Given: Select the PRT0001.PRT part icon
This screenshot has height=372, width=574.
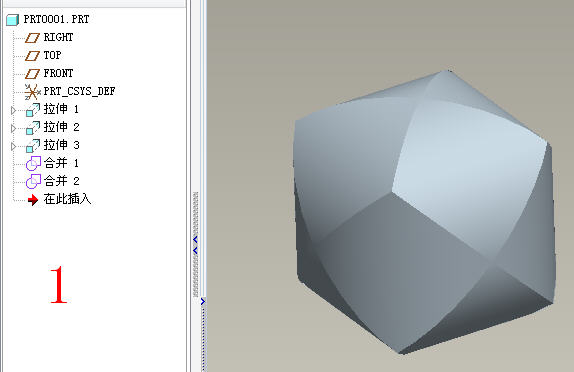Looking at the screenshot, I should [x=12, y=20].
